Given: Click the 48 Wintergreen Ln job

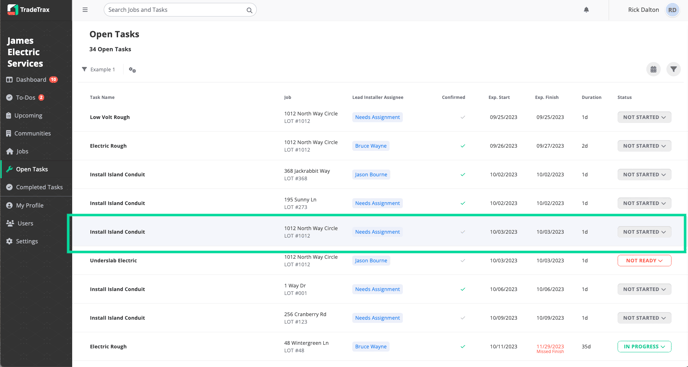Looking at the screenshot, I should (x=306, y=346).
